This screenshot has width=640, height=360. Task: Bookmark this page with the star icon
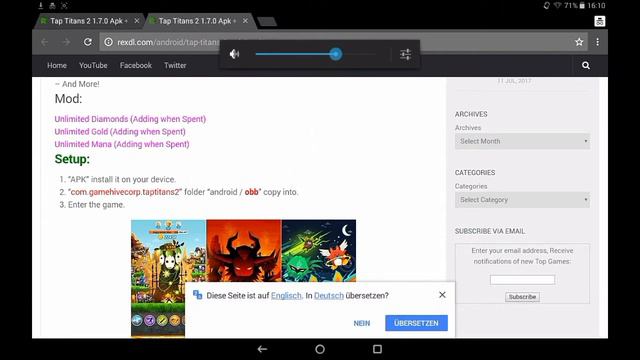pos(579,42)
